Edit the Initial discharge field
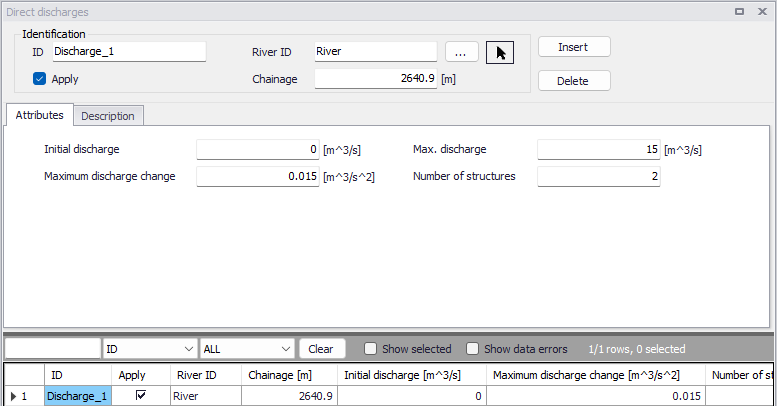Image resolution: width=777 pixels, height=406 pixels. [258, 149]
